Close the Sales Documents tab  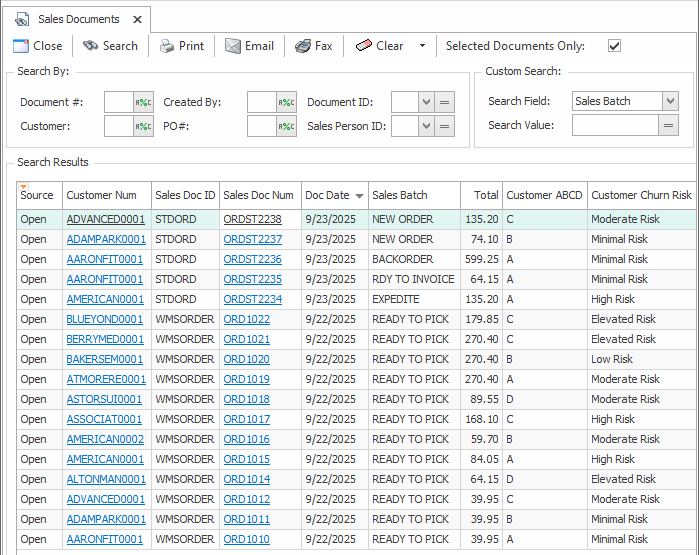coord(137,19)
